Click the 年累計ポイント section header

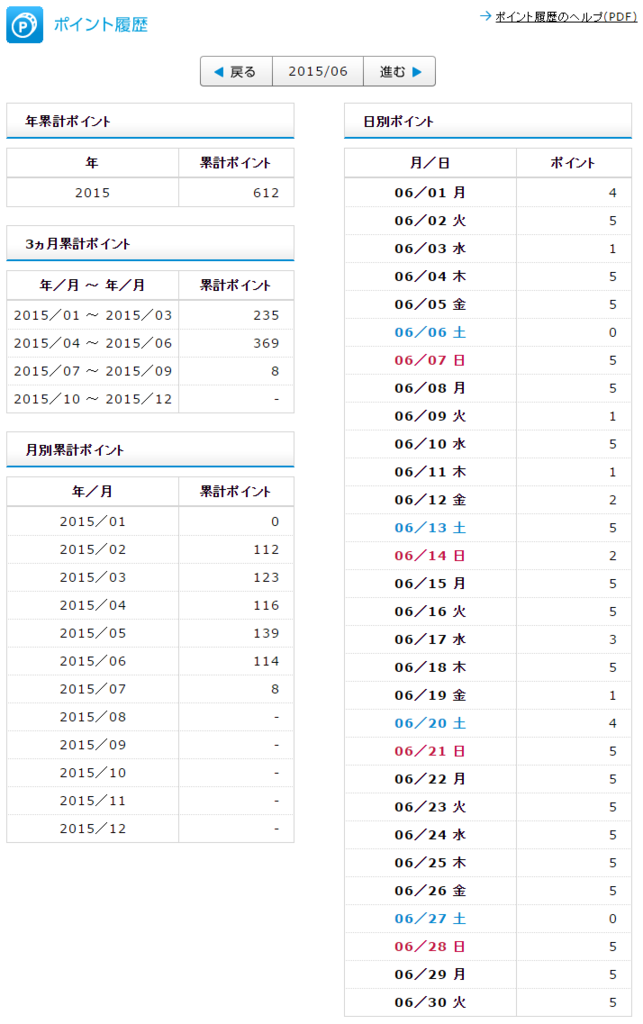coord(150,121)
